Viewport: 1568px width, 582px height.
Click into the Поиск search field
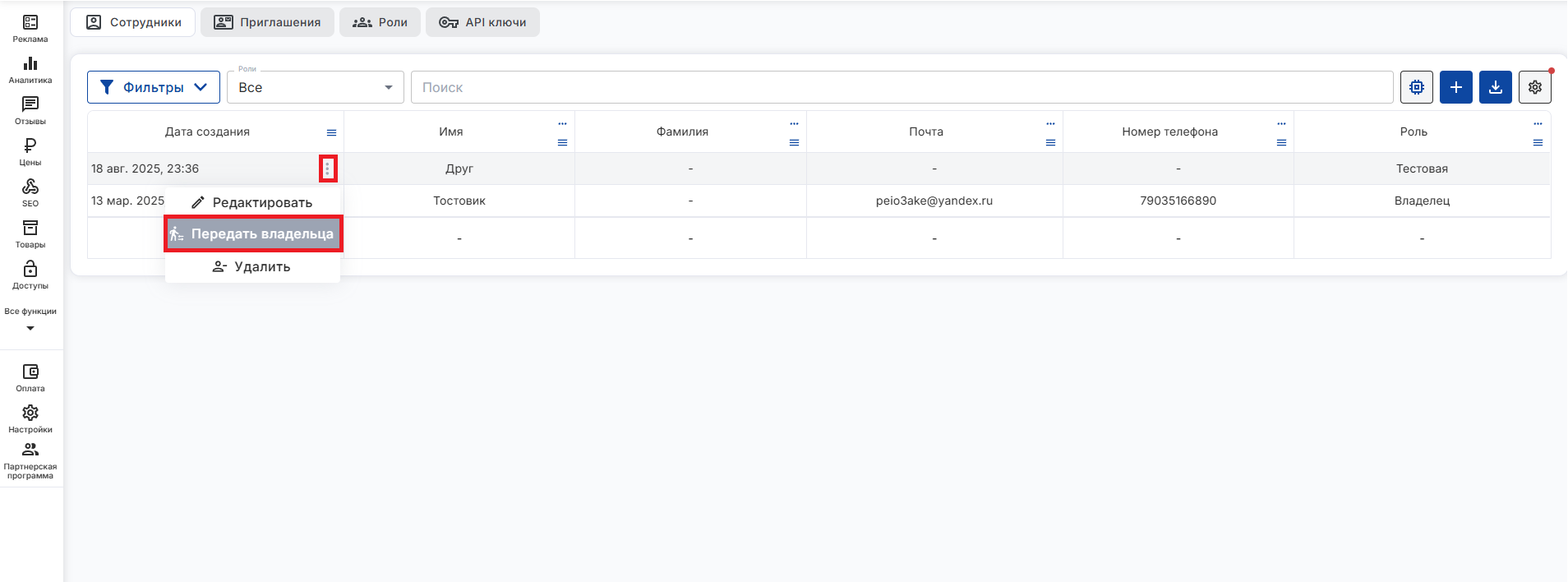pyautogui.click(x=902, y=87)
